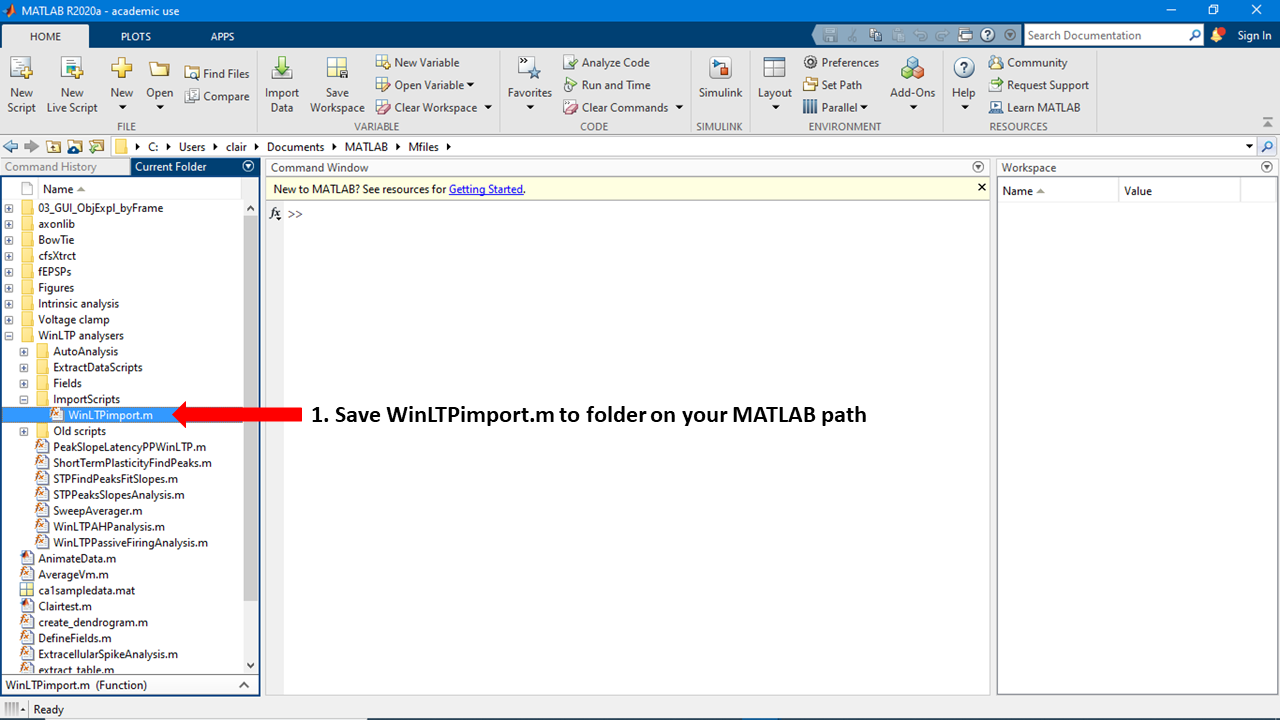Viewport: 1280px width, 720px height.
Task: Open the Layout options
Action: [x=775, y=85]
